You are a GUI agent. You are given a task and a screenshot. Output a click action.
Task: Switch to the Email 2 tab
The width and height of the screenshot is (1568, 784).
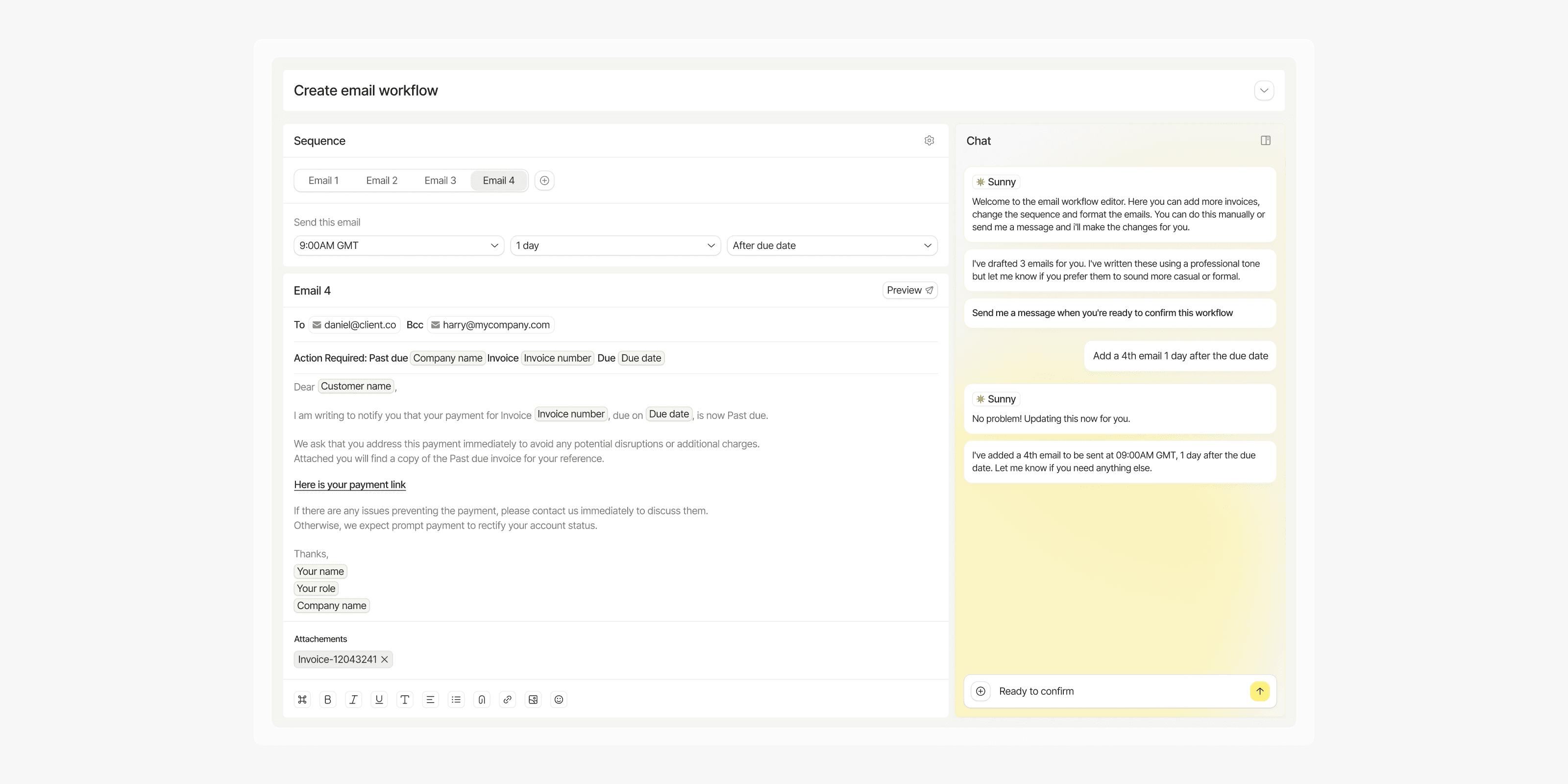coord(382,181)
